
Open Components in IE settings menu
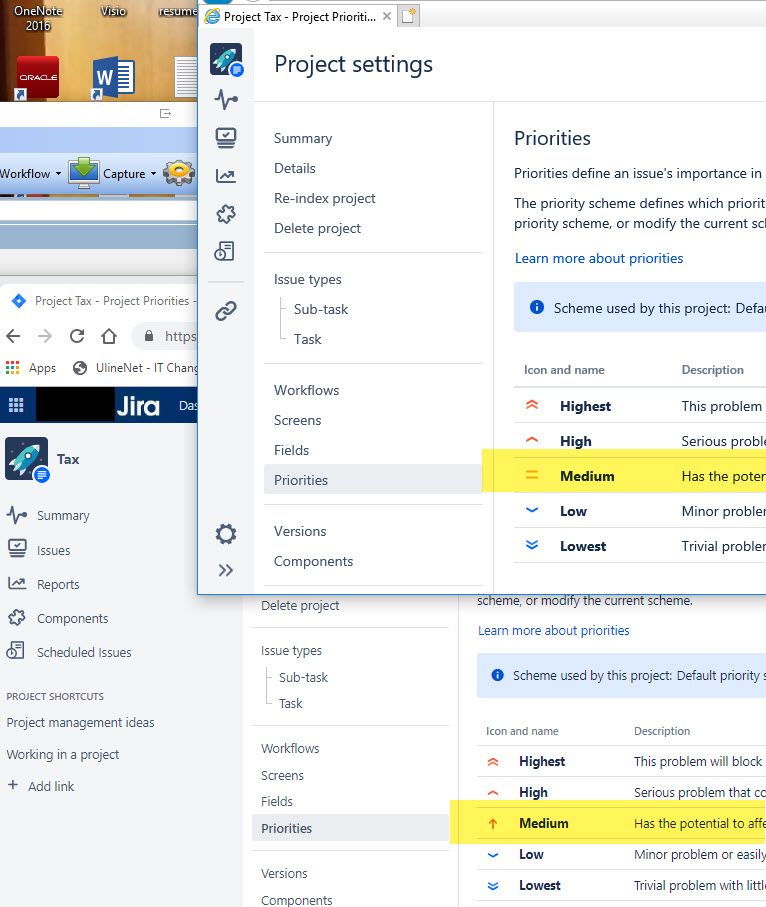tap(314, 562)
